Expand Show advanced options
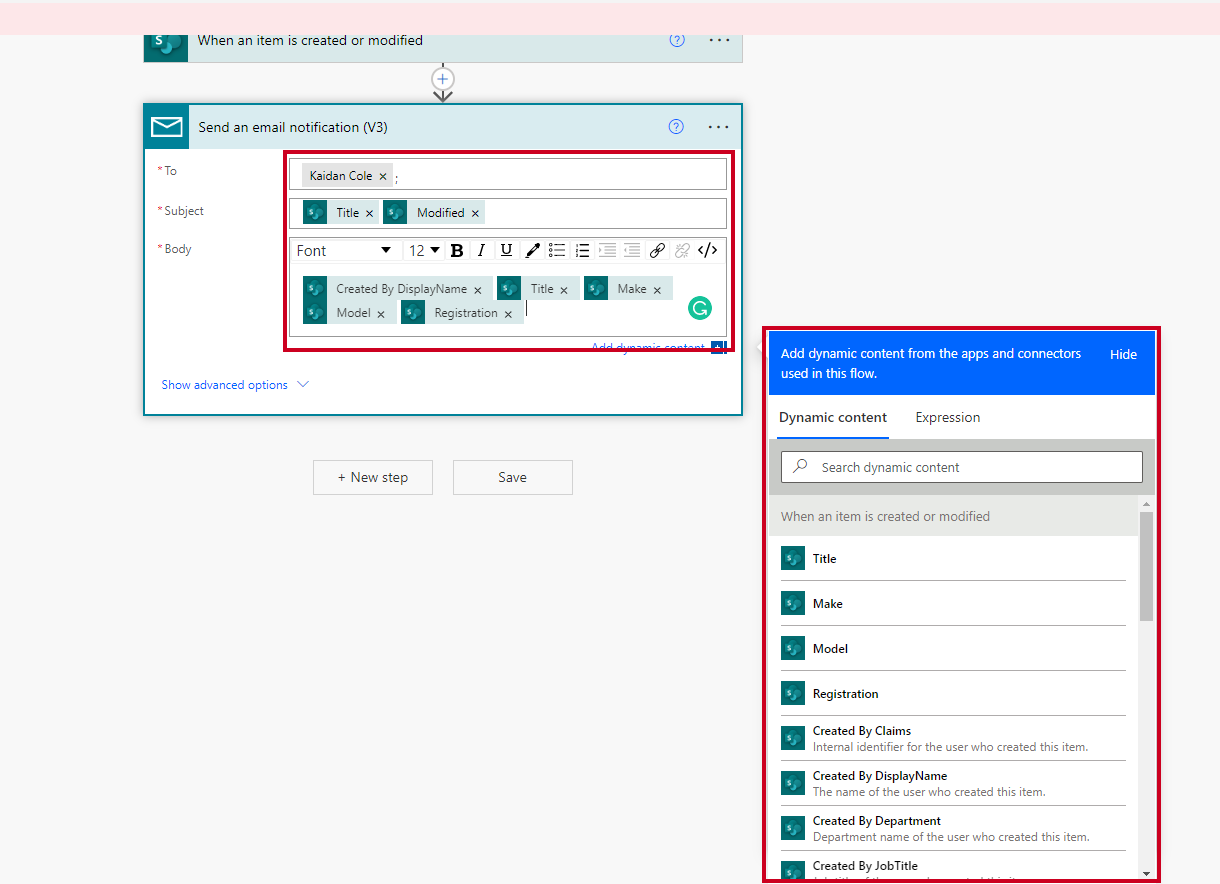 click(x=235, y=385)
